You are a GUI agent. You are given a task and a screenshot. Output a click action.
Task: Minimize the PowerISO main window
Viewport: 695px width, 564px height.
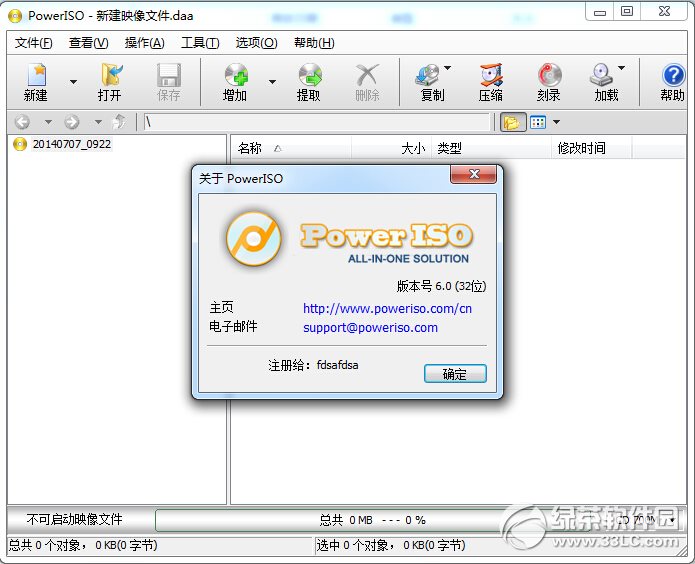pos(600,12)
